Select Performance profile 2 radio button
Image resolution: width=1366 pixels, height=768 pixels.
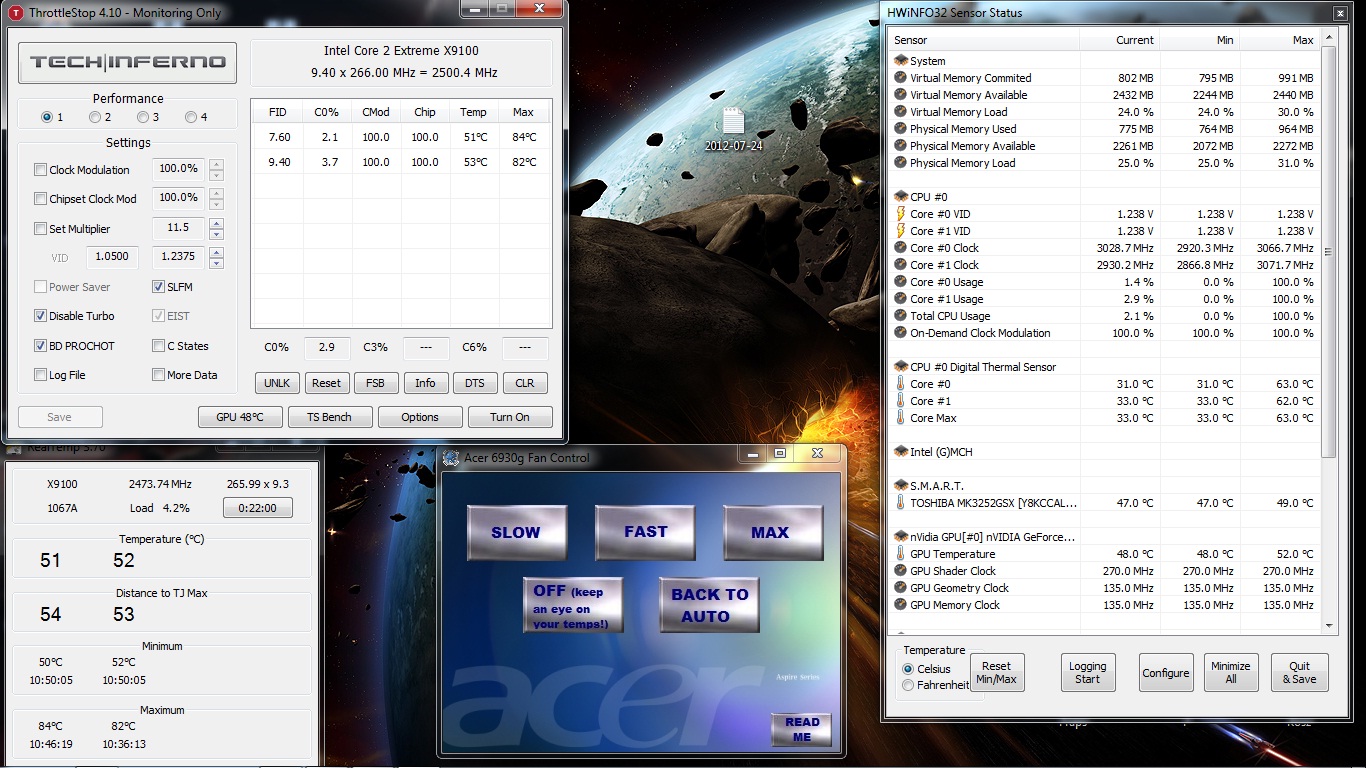95,117
